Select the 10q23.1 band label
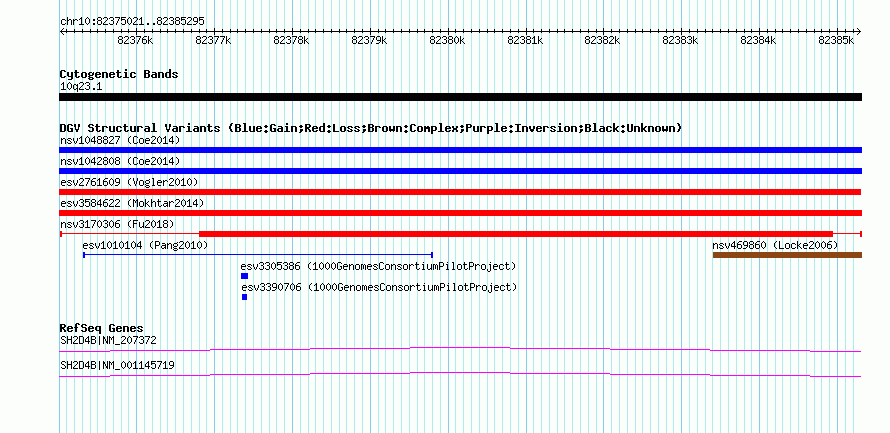The width and height of the screenshot is (890, 433). tap(81, 87)
